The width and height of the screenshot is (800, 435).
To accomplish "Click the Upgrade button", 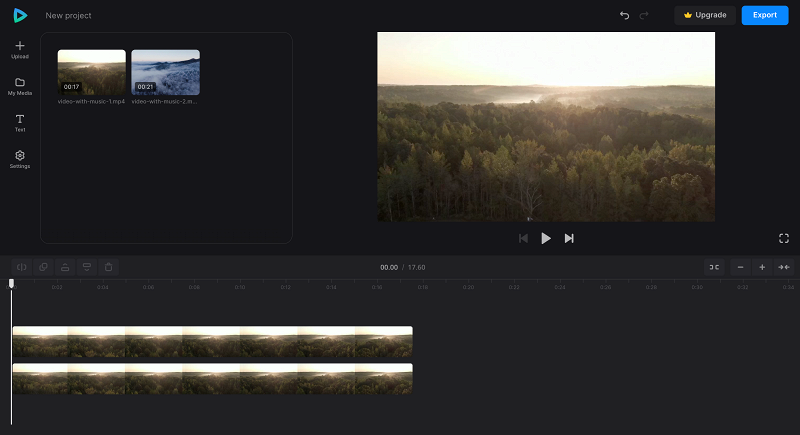I will pyautogui.click(x=705, y=15).
